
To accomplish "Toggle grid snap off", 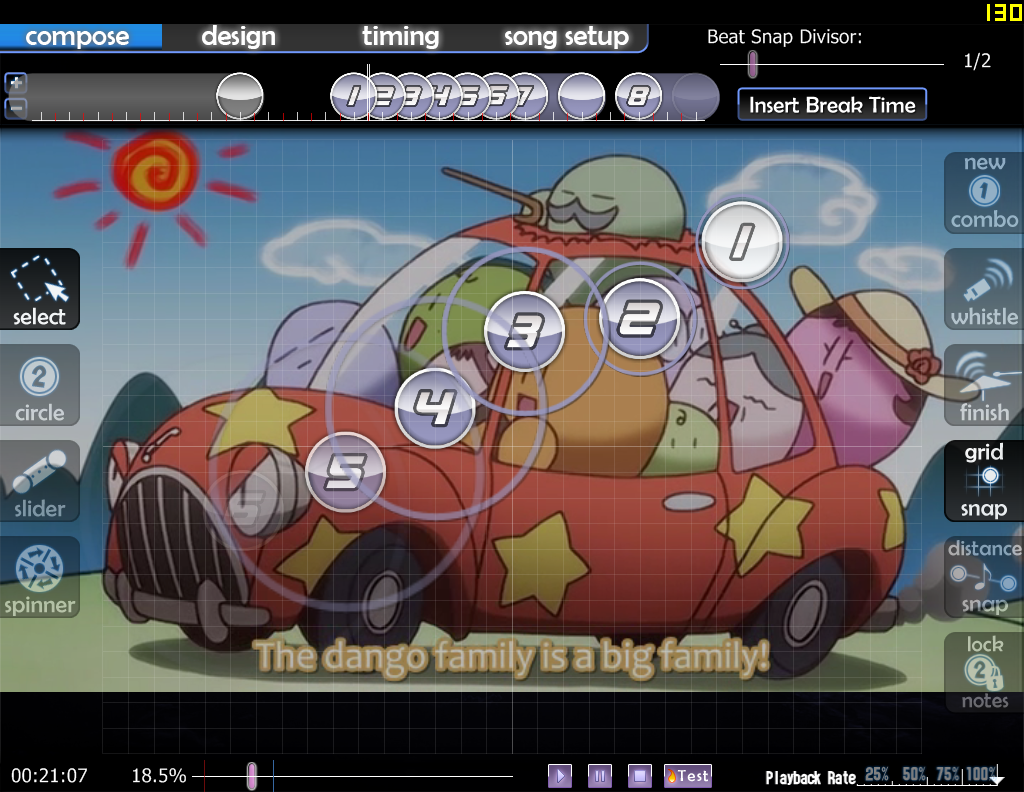I will point(984,481).
